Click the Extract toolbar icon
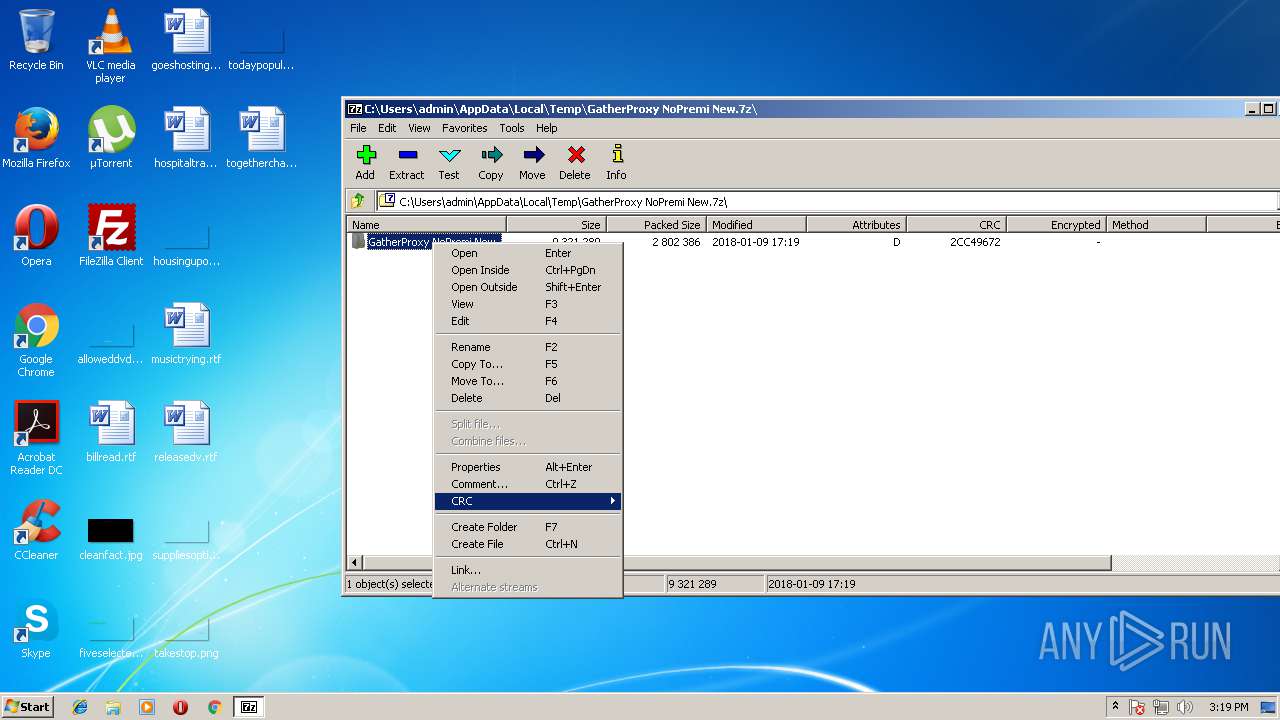Image resolution: width=1280 pixels, height=720 pixels. click(406, 162)
